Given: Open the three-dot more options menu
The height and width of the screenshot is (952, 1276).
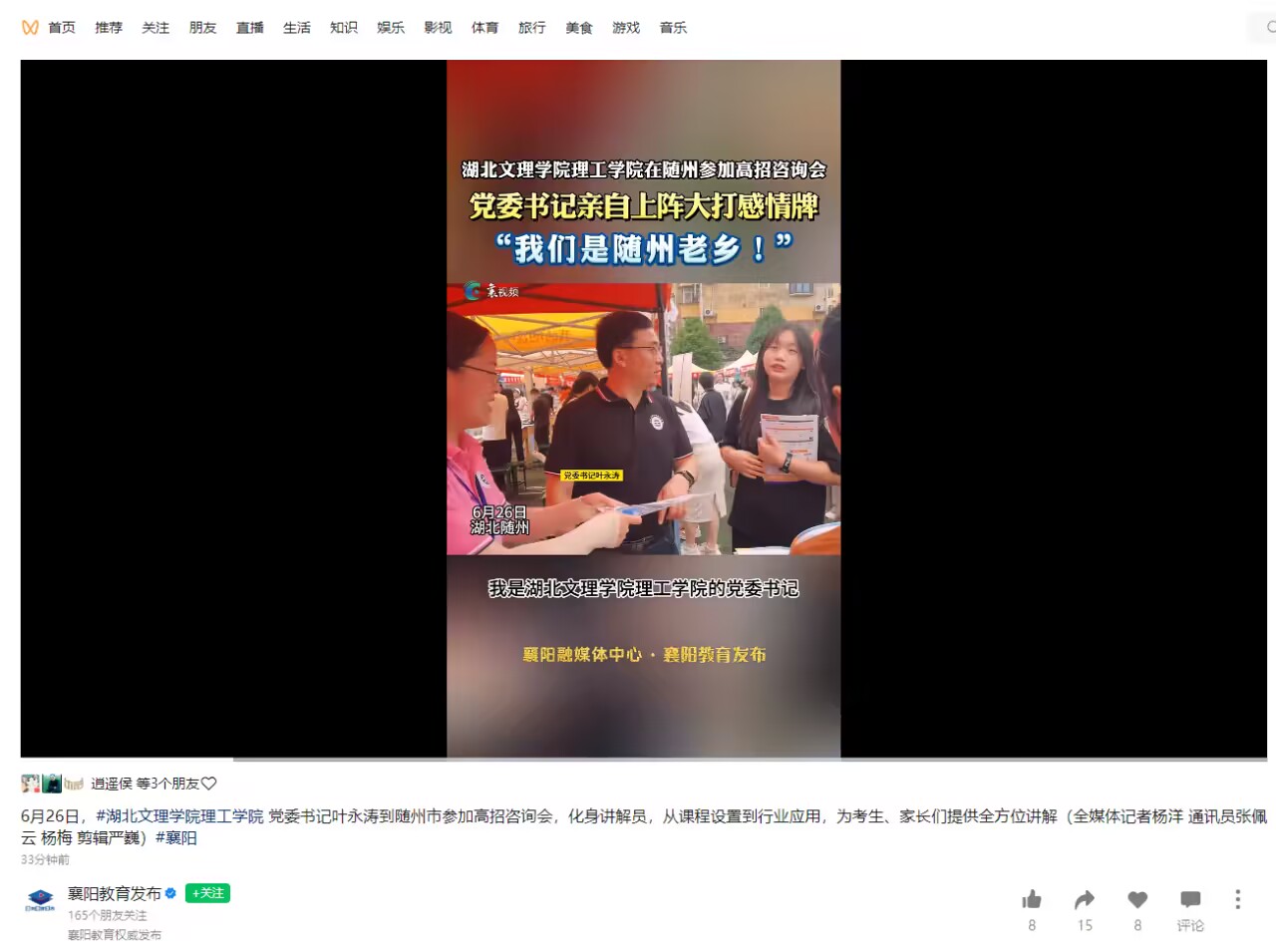Looking at the screenshot, I should (1238, 899).
